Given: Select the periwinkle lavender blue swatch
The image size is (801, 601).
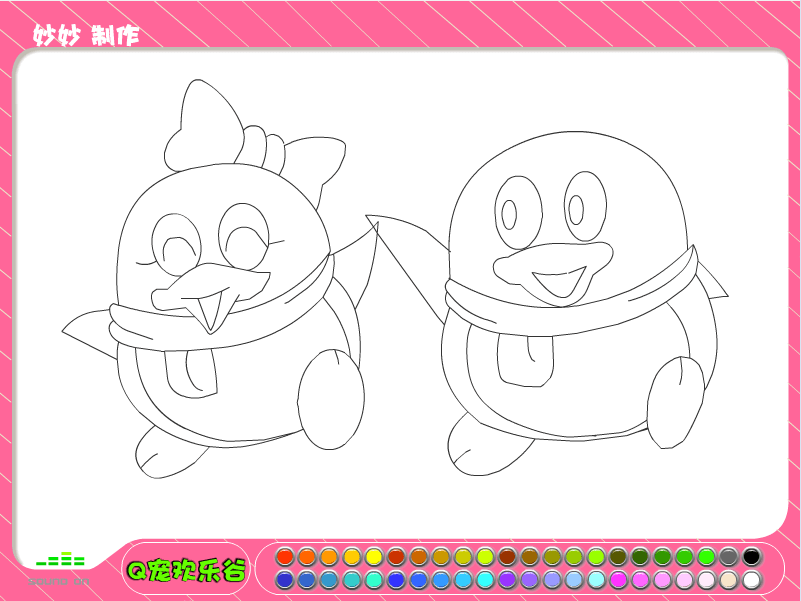Looking at the screenshot, I should click(551, 580).
